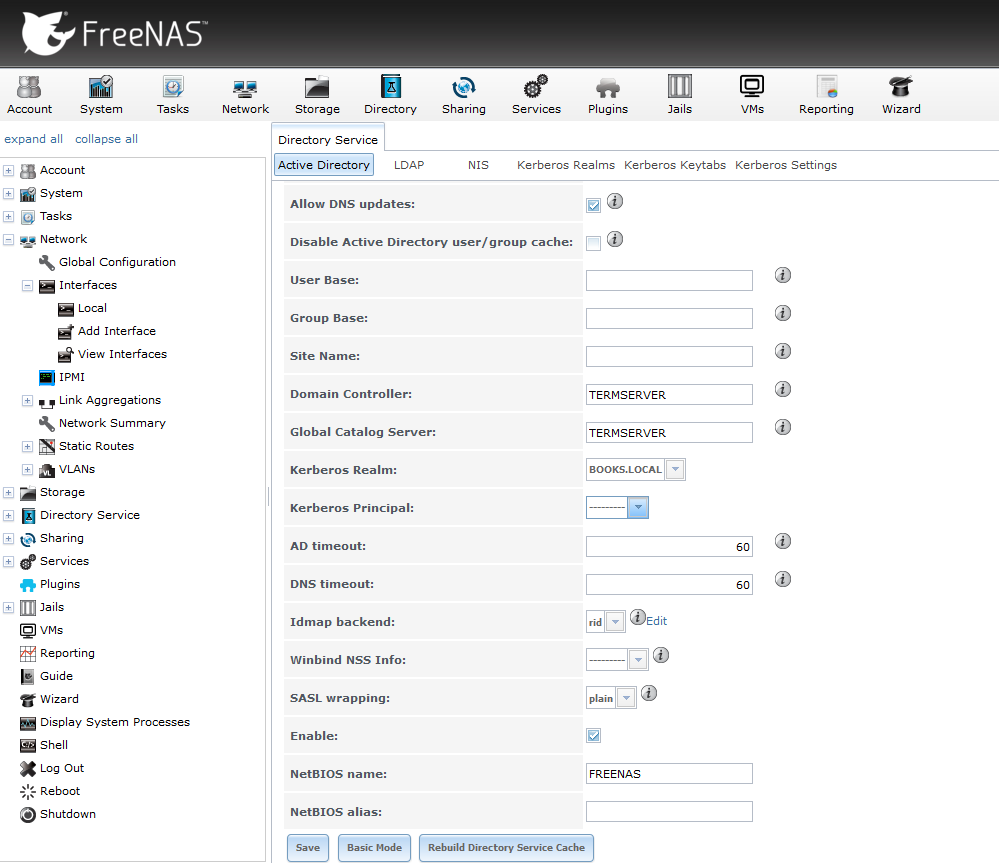Show info for Allow DNS updates

tap(615, 201)
